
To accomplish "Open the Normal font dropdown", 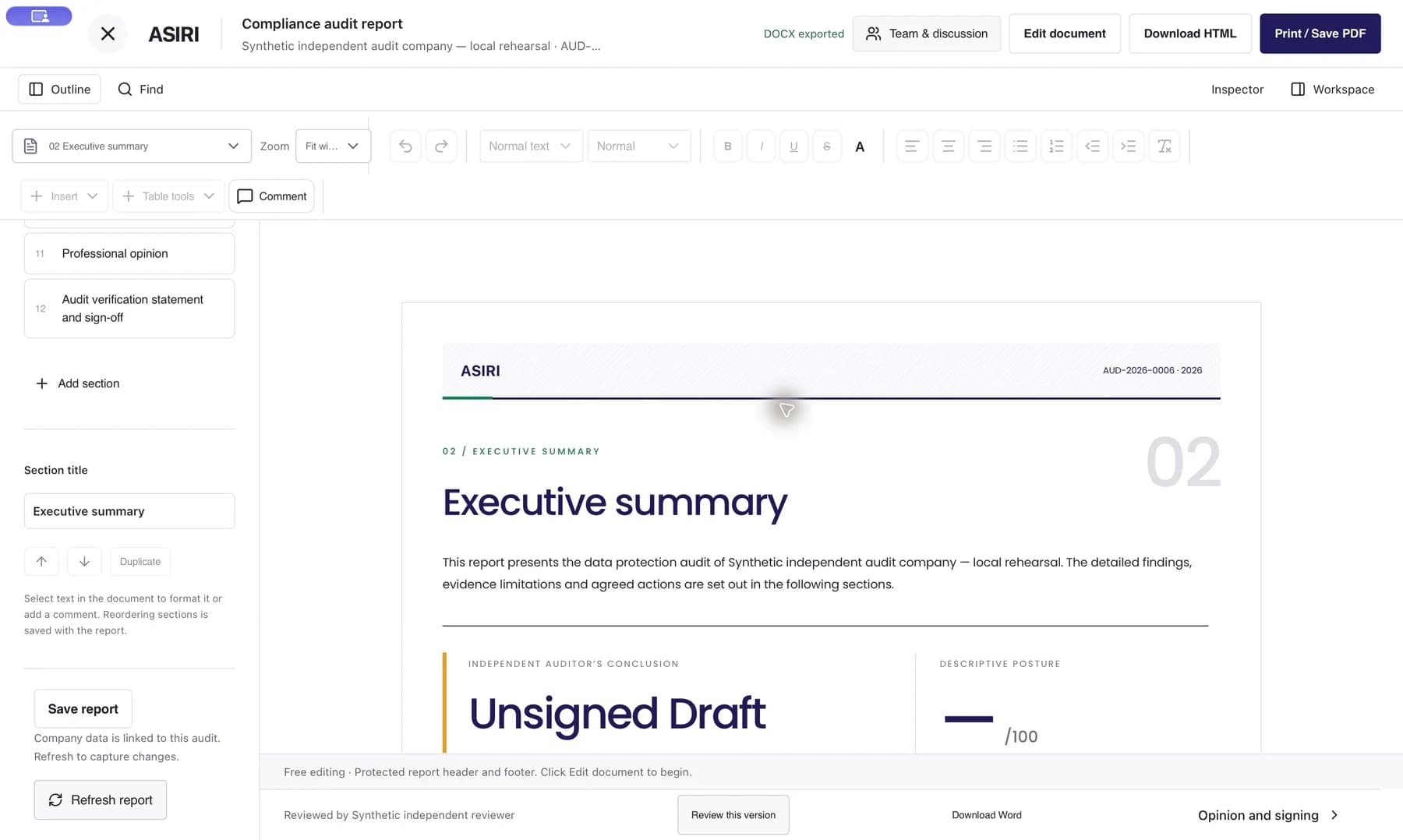I will pos(638,146).
